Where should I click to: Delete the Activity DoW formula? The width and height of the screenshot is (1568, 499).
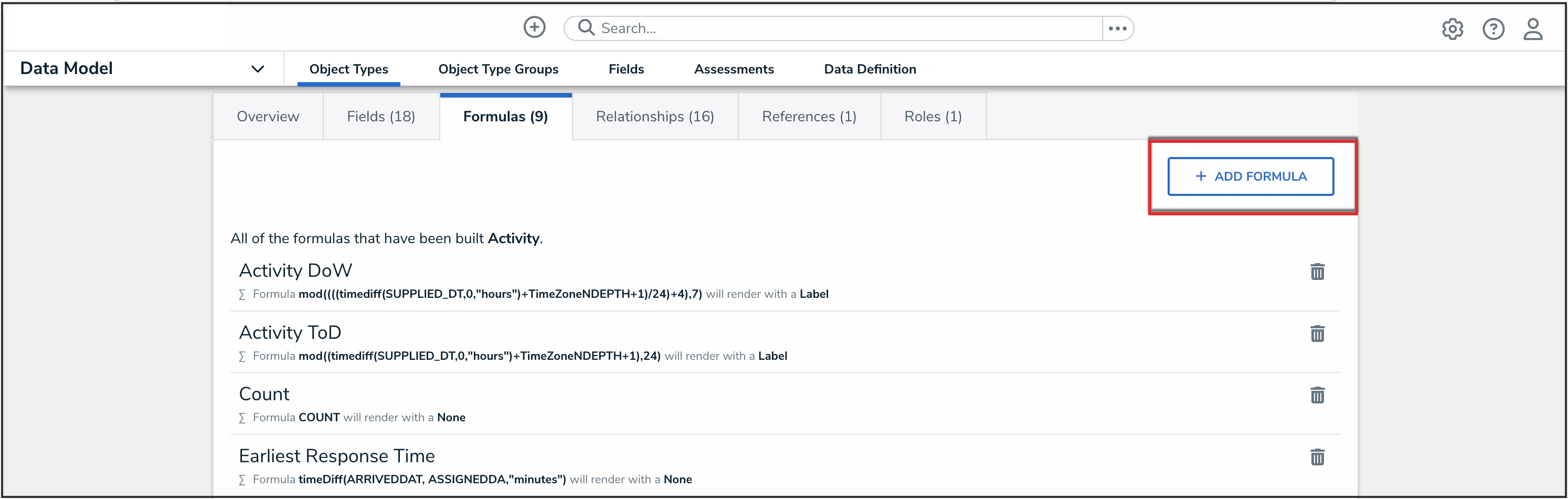(1317, 272)
